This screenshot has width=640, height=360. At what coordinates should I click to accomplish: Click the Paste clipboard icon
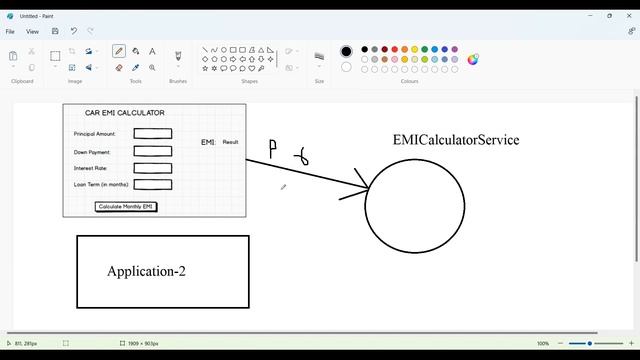(13, 56)
